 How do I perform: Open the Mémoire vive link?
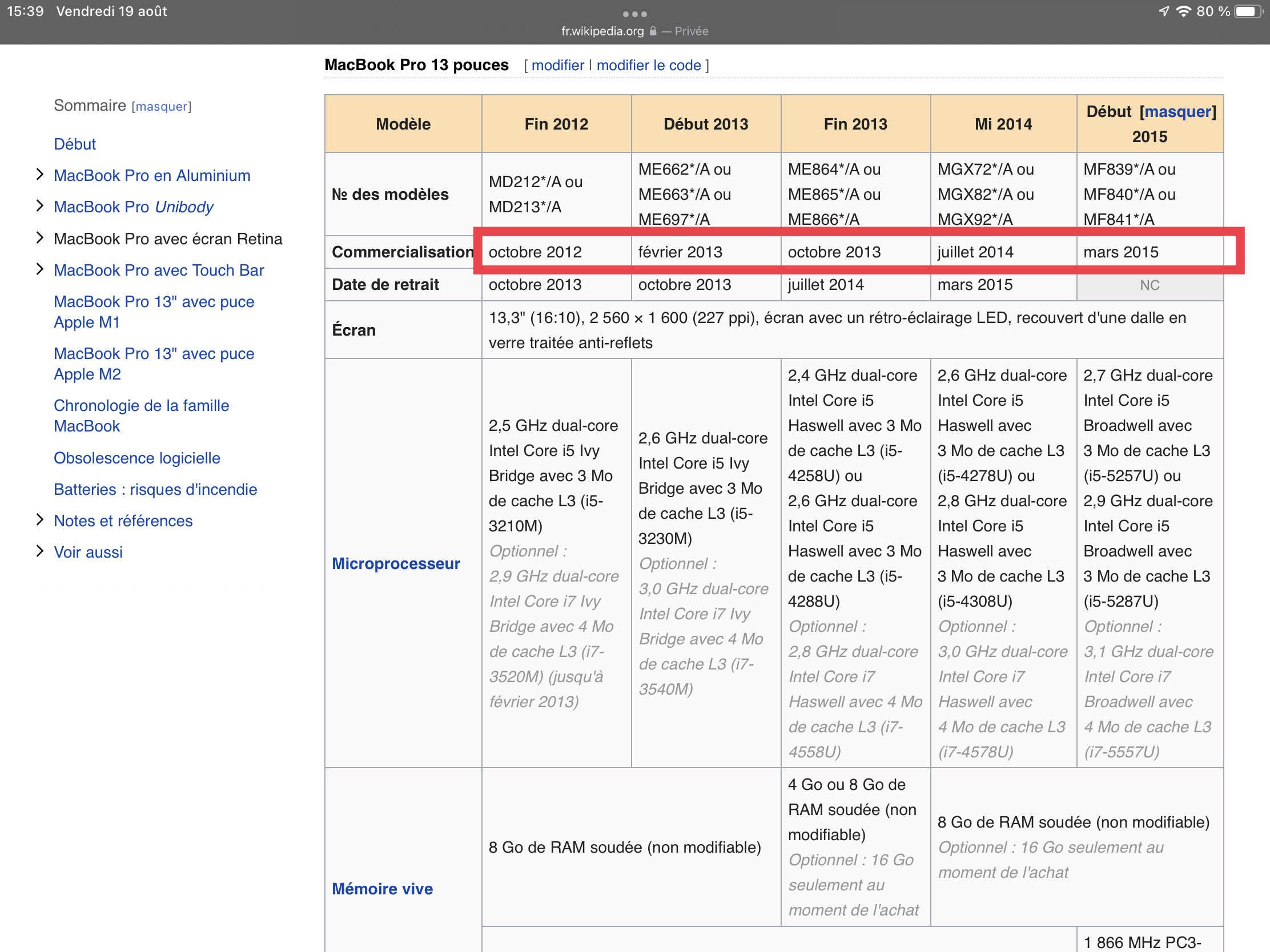point(382,889)
